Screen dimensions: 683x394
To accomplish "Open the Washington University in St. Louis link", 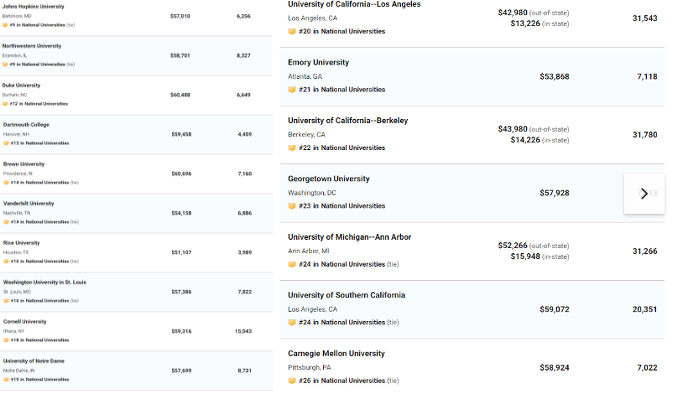I will pyautogui.click(x=45, y=283).
